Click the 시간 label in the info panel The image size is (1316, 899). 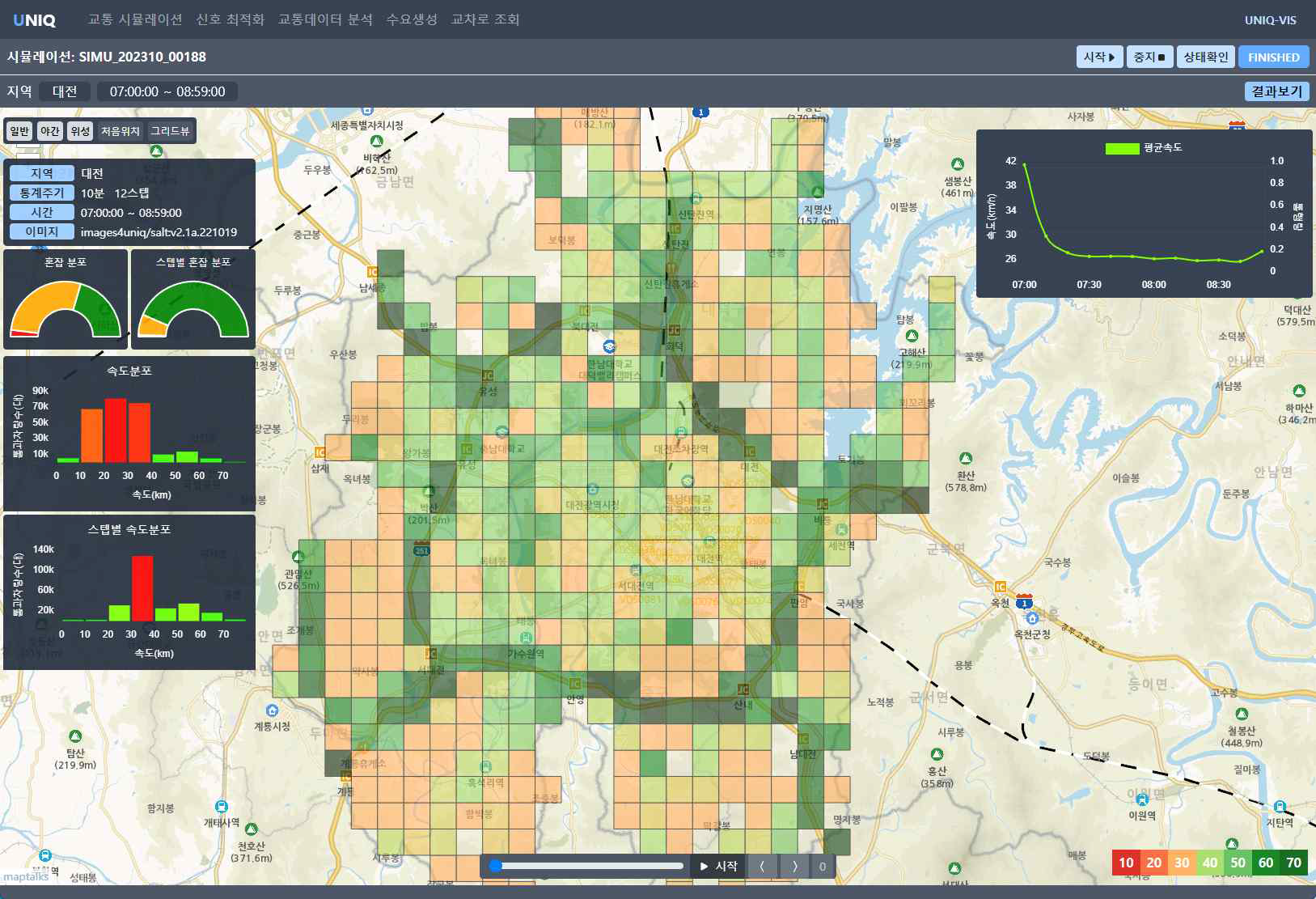click(42, 212)
